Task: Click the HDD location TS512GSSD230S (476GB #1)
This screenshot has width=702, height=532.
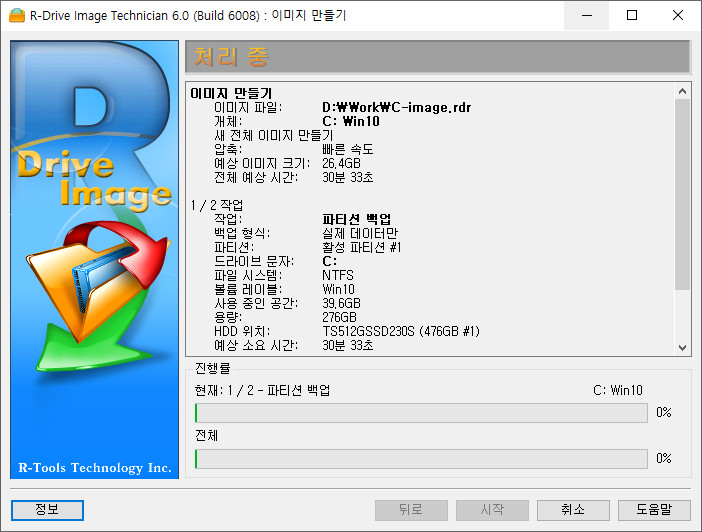Action: (x=401, y=331)
